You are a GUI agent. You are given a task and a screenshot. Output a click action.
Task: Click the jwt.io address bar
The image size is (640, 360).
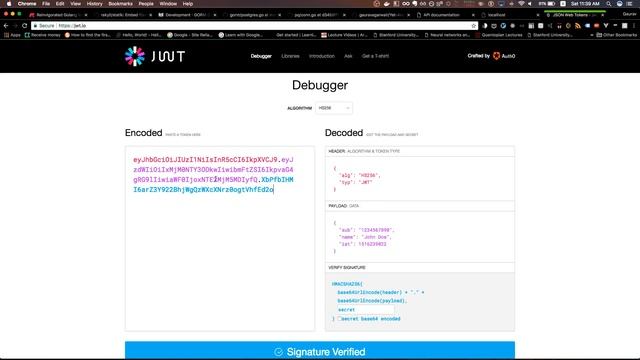[x=253, y=26]
